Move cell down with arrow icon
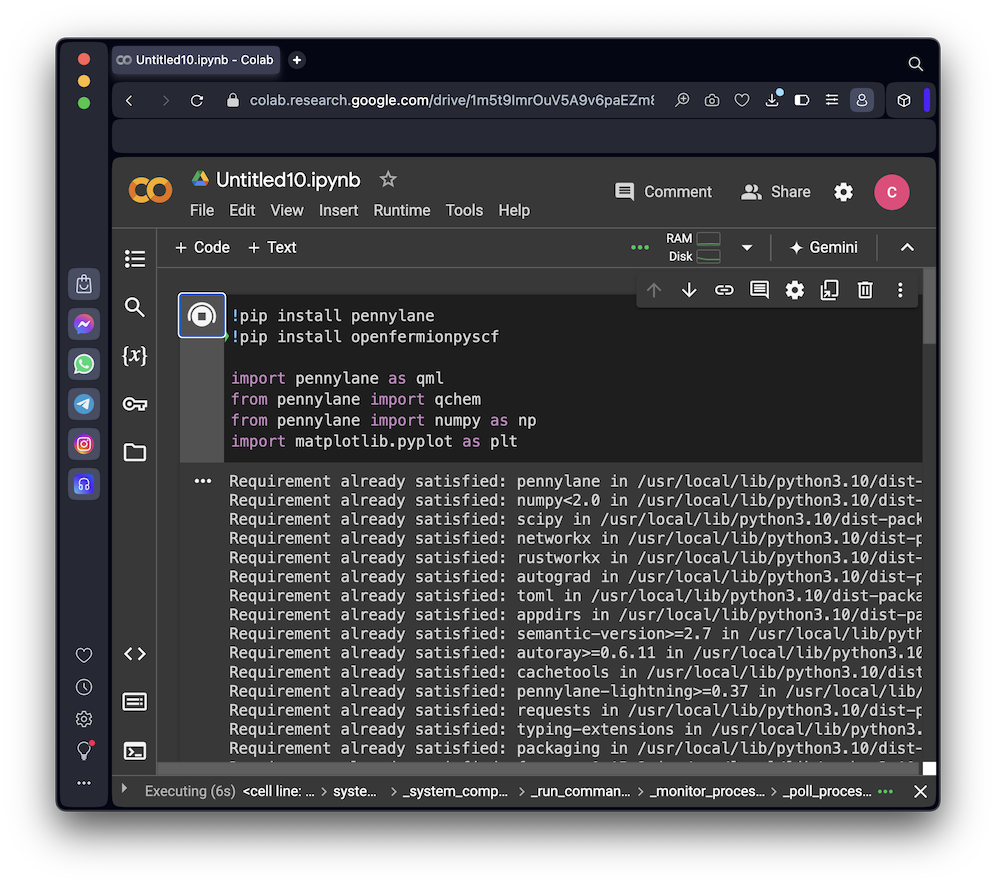The width and height of the screenshot is (996, 885). (x=689, y=290)
